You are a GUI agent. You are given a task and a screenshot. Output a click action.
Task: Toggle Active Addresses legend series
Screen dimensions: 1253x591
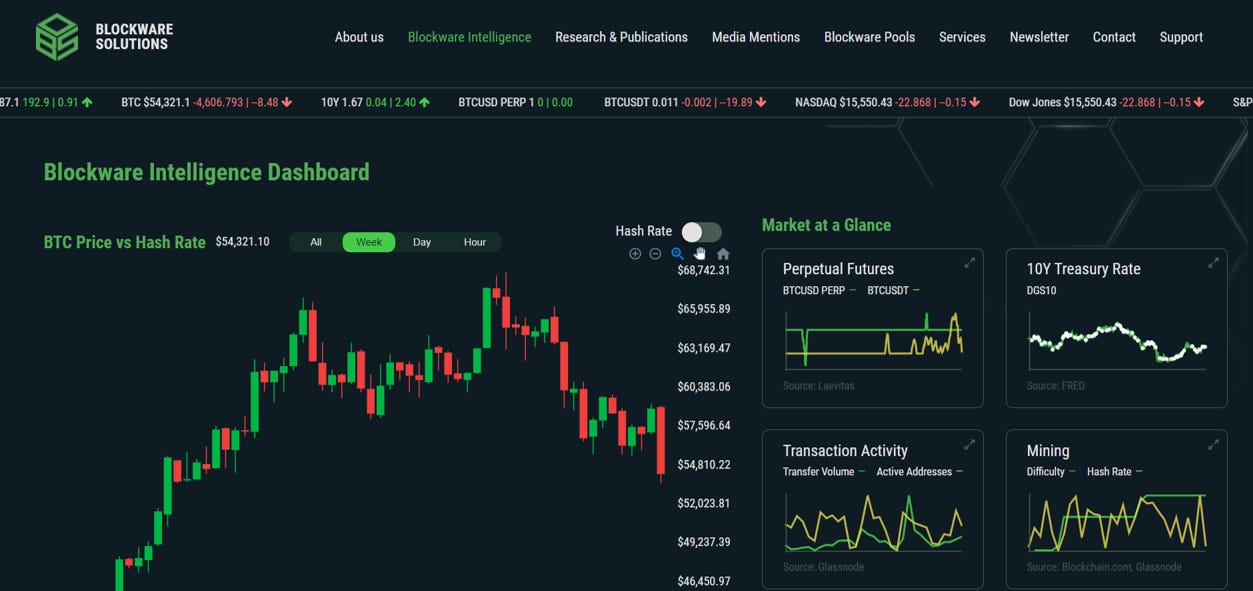[919, 472]
